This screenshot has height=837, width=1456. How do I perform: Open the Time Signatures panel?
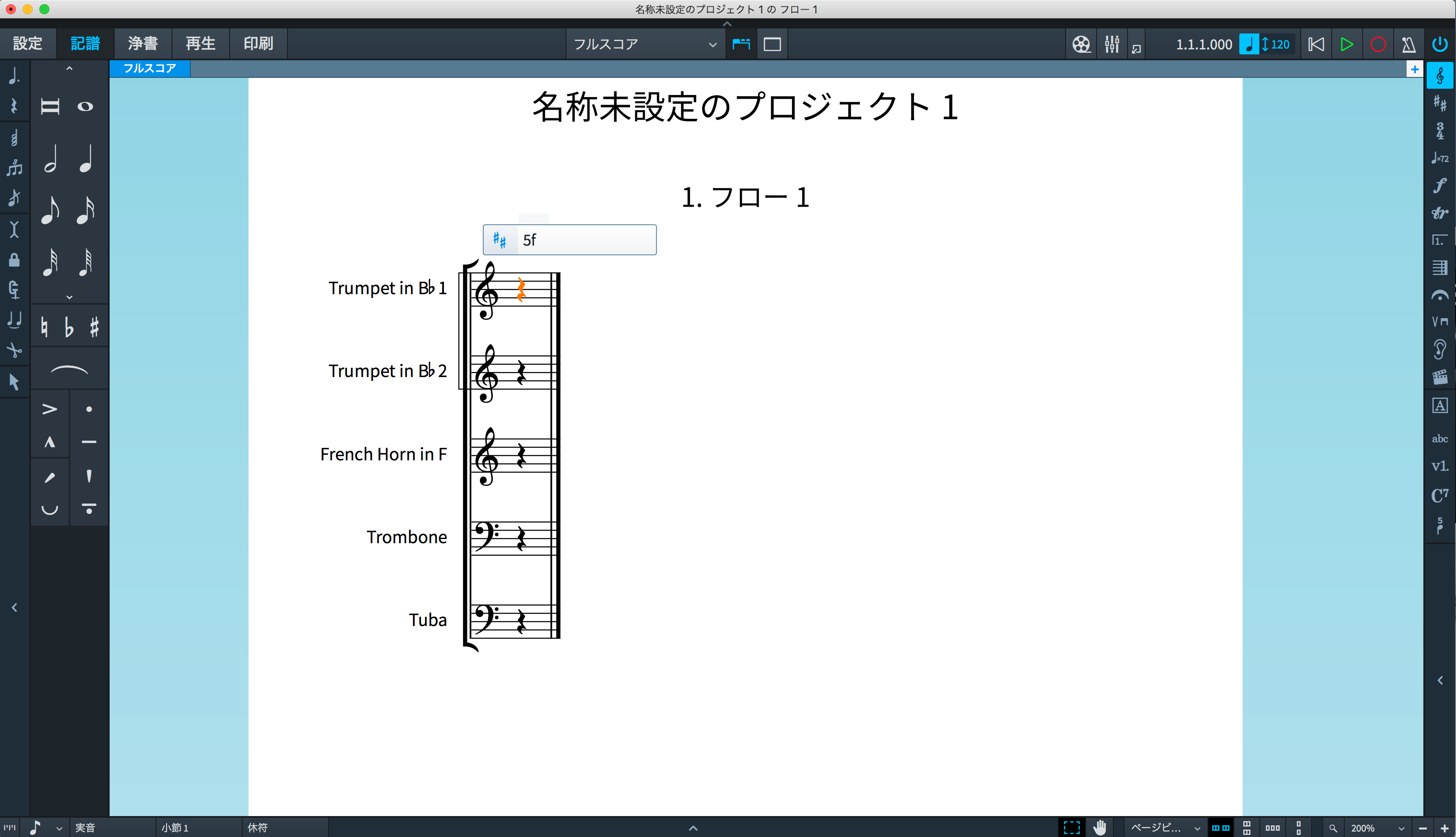click(1440, 131)
